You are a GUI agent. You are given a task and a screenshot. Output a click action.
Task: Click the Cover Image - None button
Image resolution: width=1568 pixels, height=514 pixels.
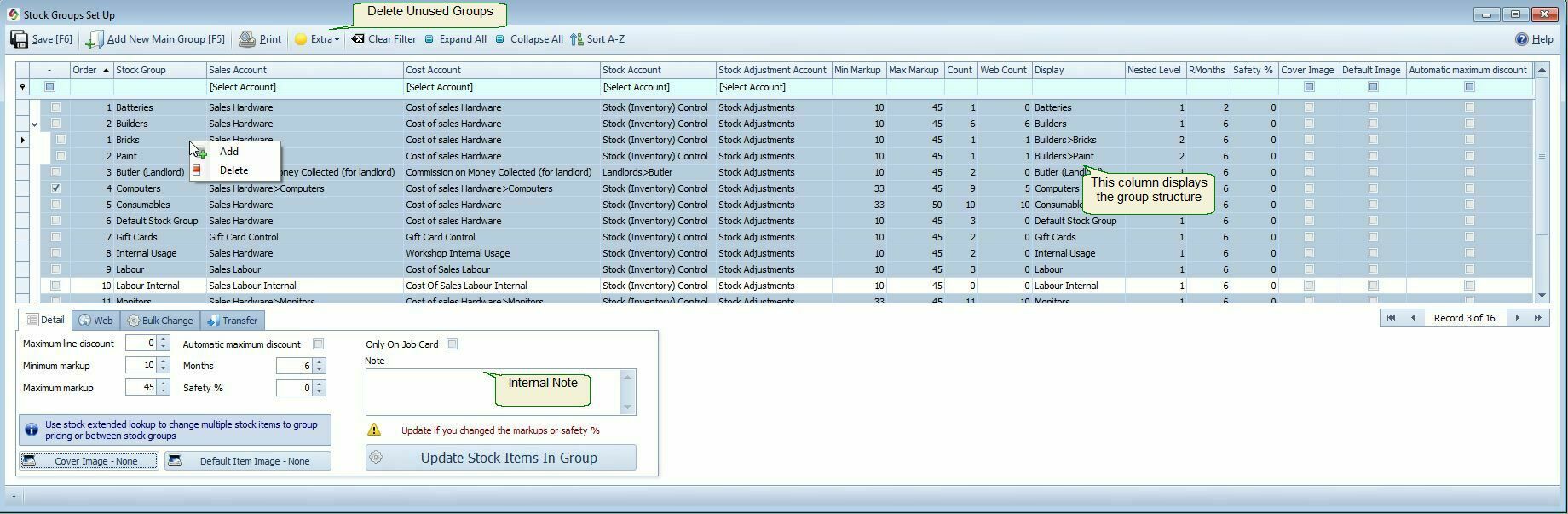[x=89, y=461]
